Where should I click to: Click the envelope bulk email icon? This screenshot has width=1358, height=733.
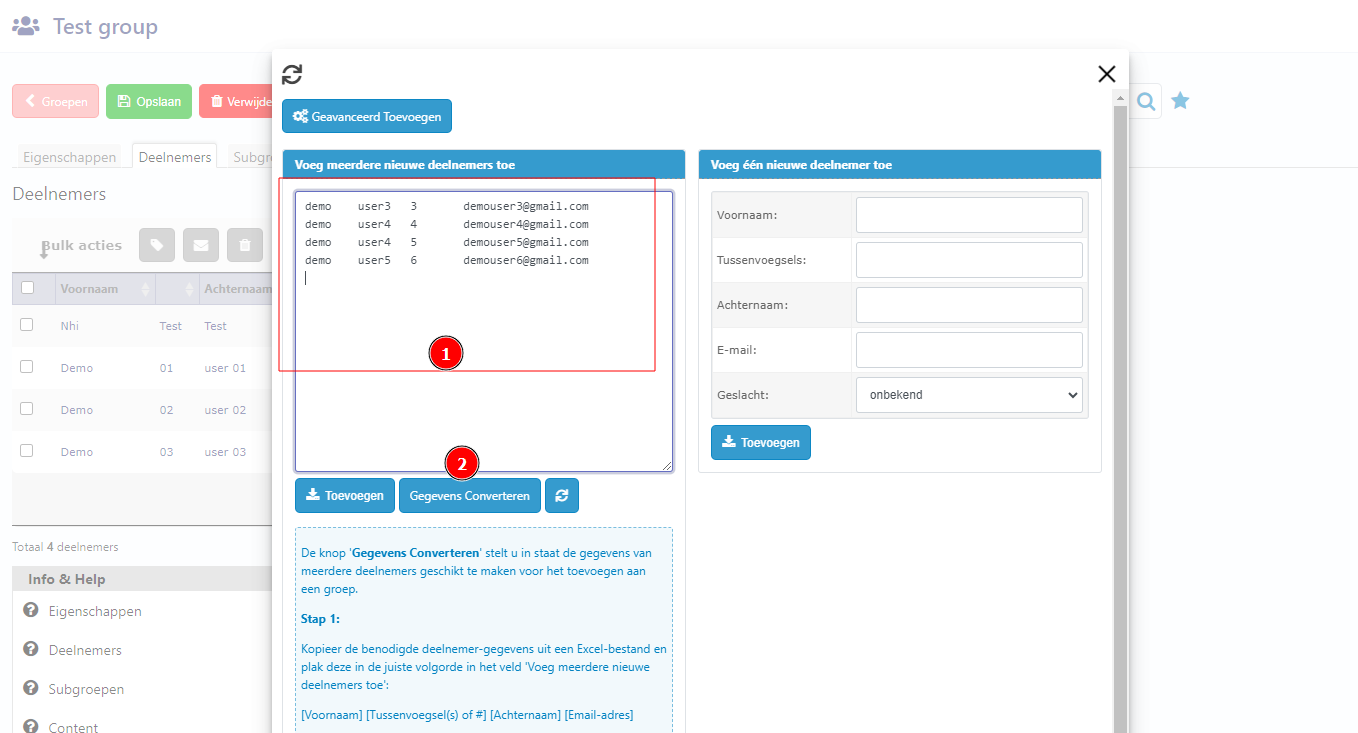[x=200, y=245]
